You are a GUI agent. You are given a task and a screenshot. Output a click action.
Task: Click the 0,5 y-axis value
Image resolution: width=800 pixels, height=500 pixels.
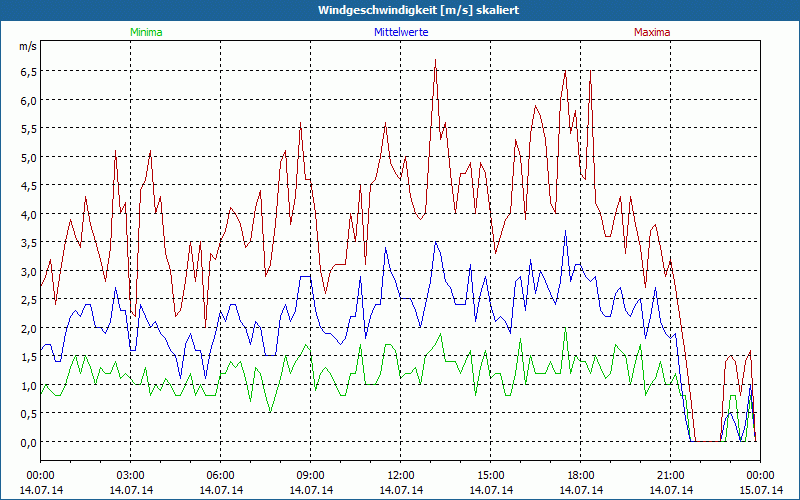pyautogui.click(x=29, y=414)
